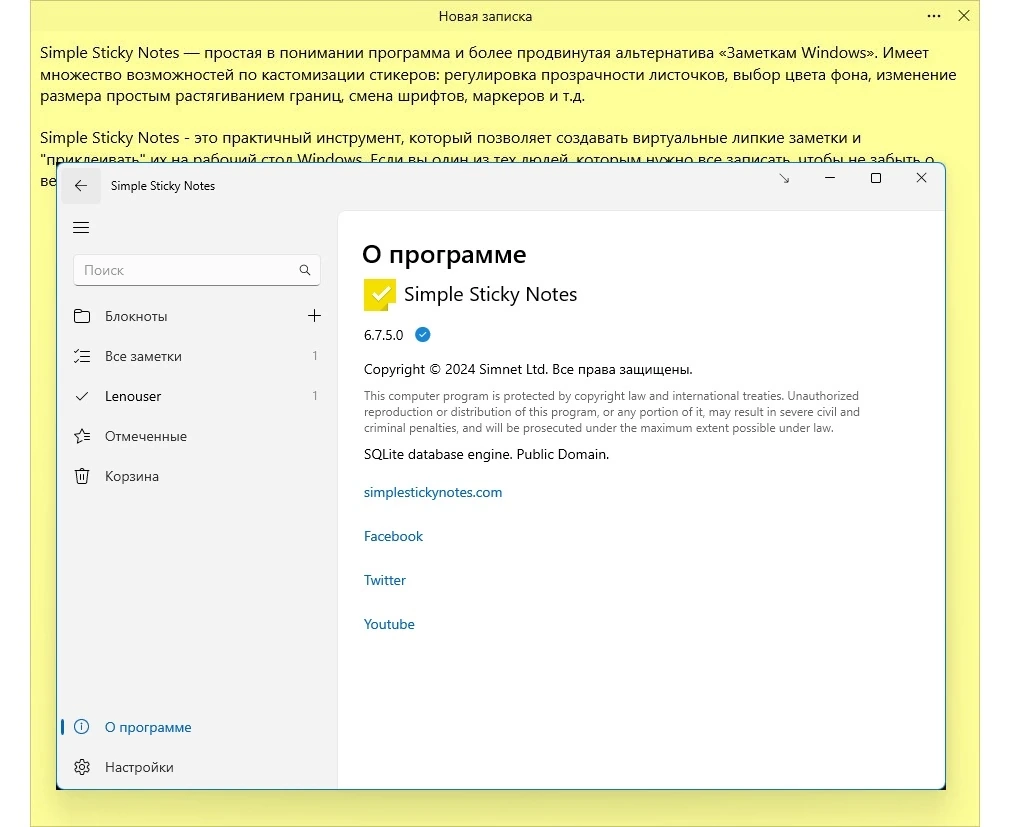The image size is (1010, 827).
Task: Close the Simple Sticky Notes window
Action: [921, 178]
